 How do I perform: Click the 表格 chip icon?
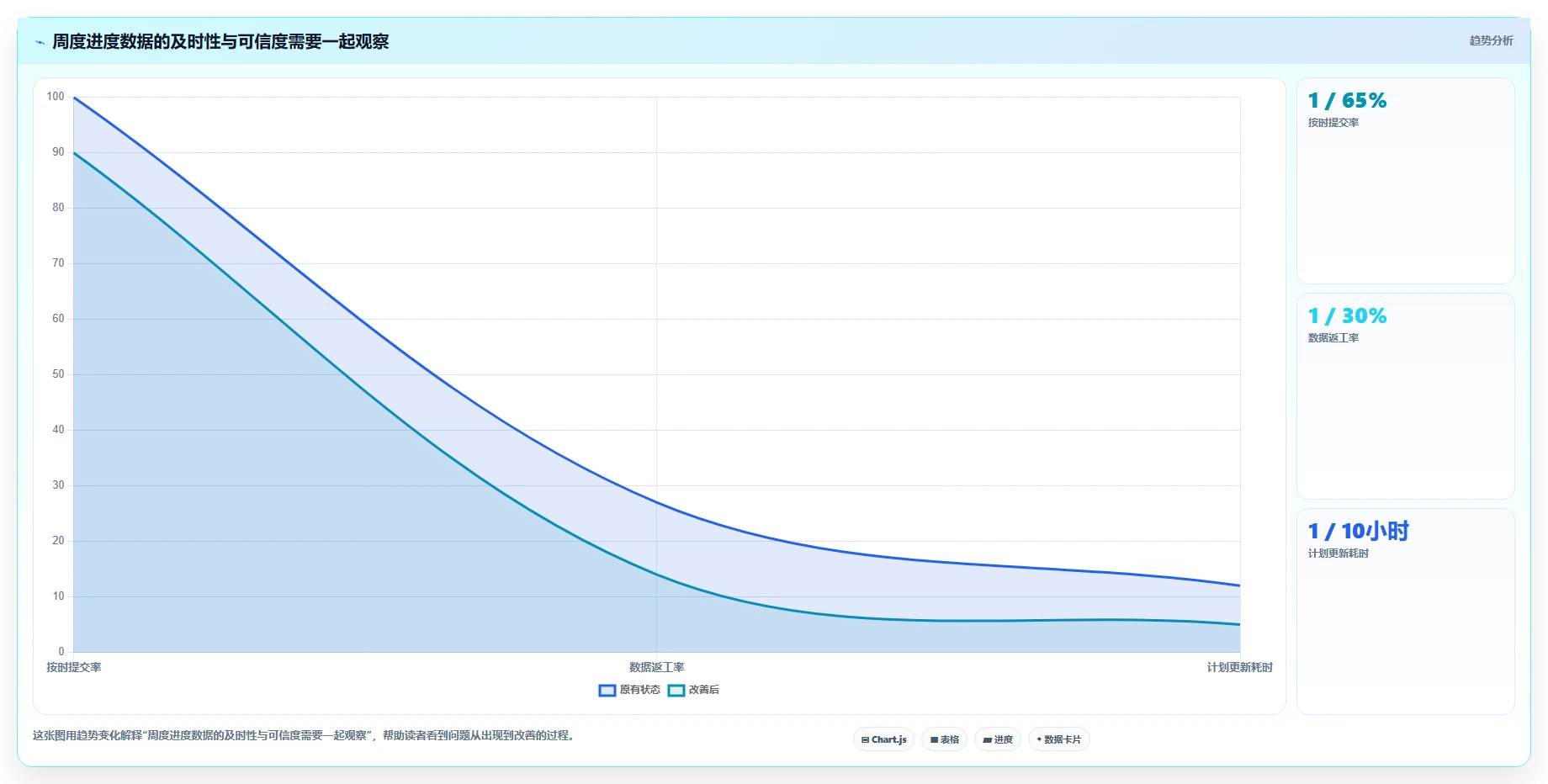click(934, 740)
